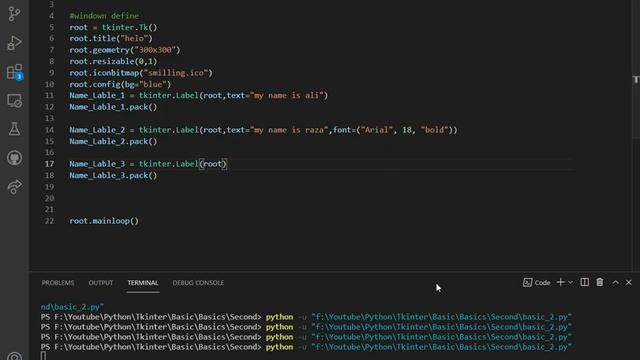The width and height of the screenshot is (640, 360).
Task: Open the Source Control view
Action: [x=14, y=14]
